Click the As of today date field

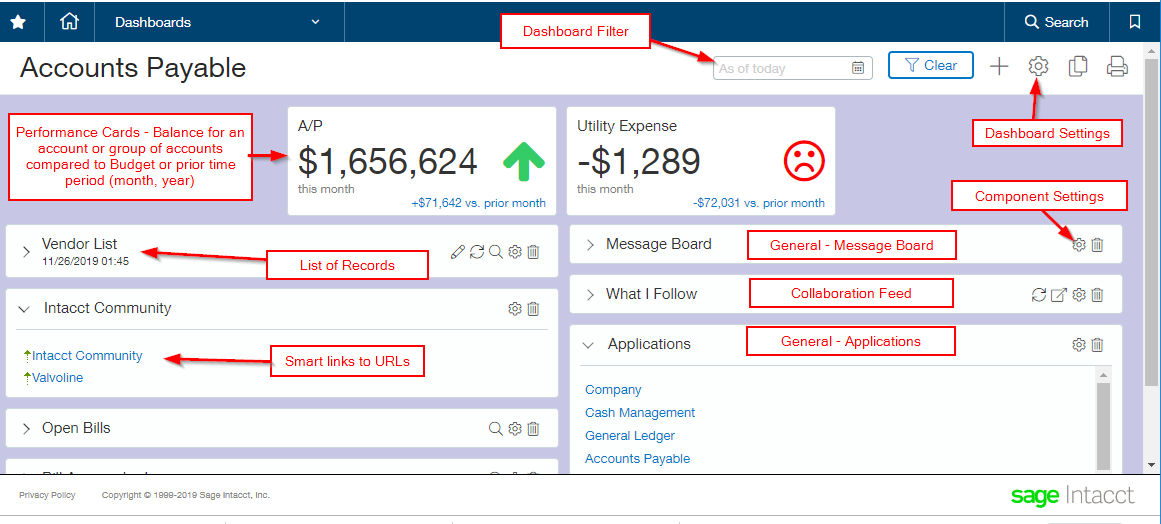(792, 68)
